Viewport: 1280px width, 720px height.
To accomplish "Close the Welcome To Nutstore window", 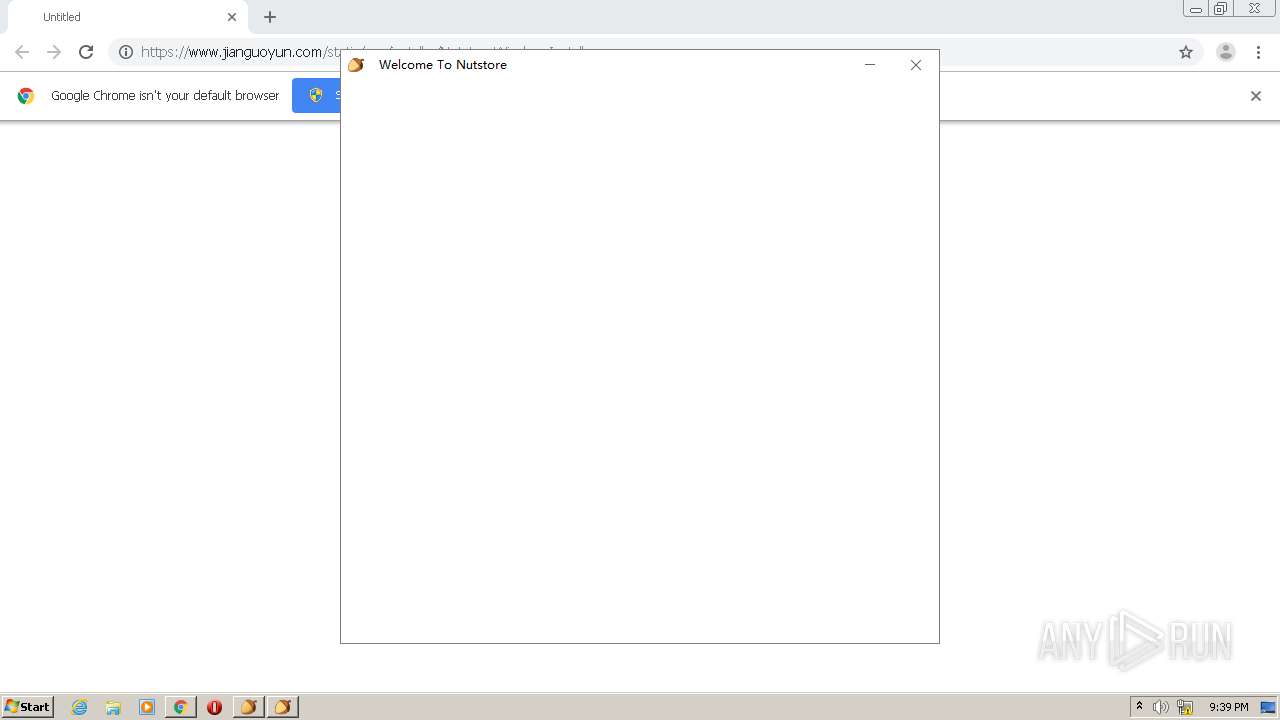I will pos(916,65).
